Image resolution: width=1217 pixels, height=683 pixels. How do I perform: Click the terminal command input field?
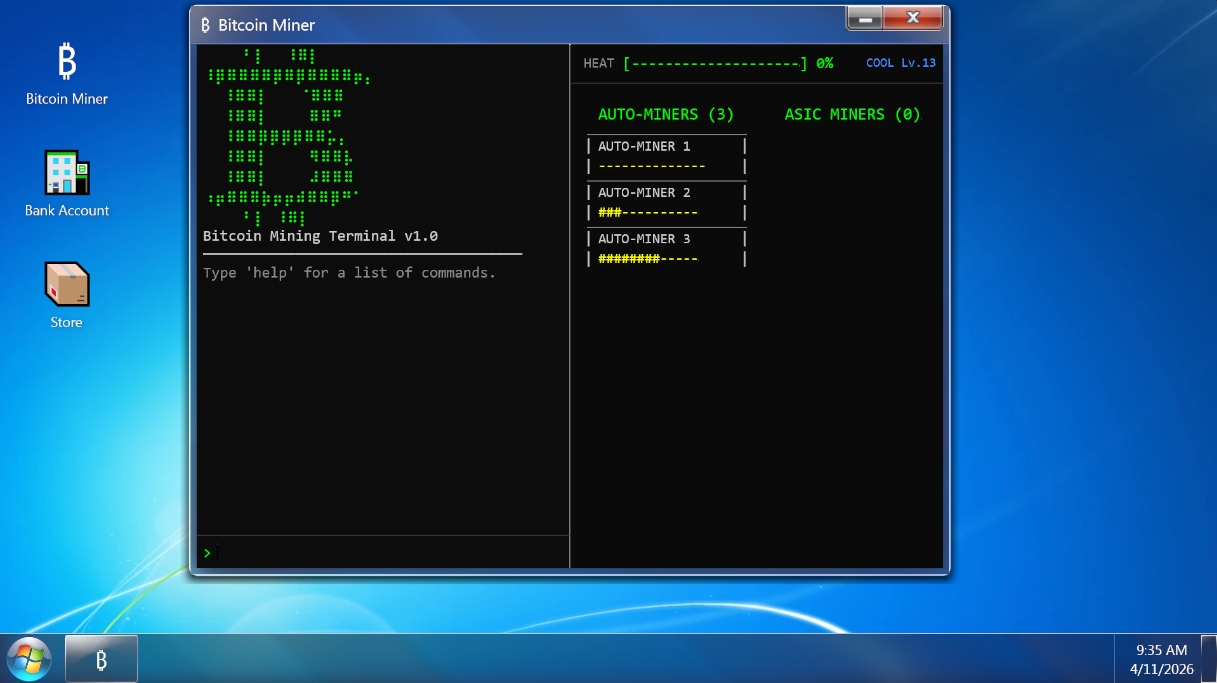pos(385,552)
